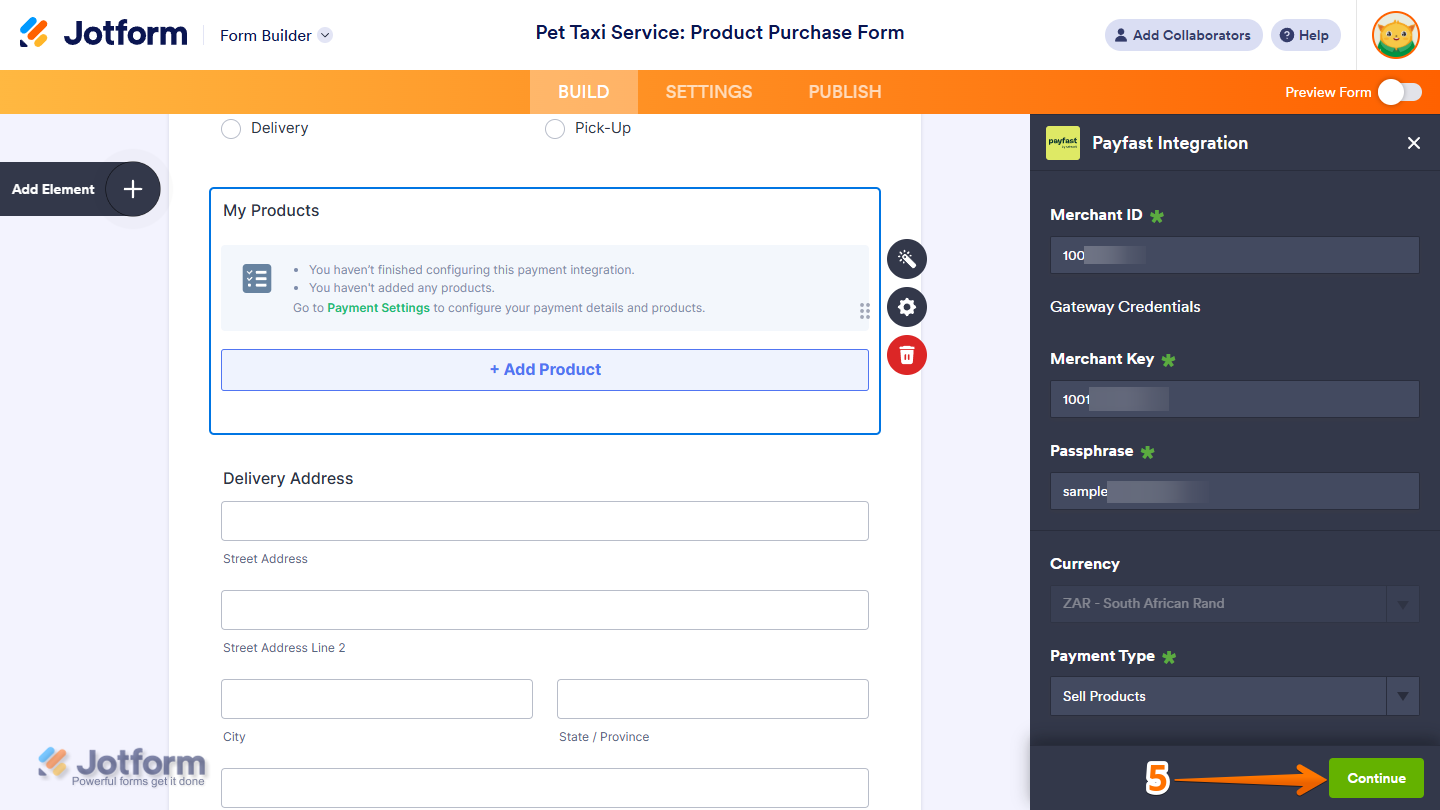Open field properties gear icon

point(906,307)
